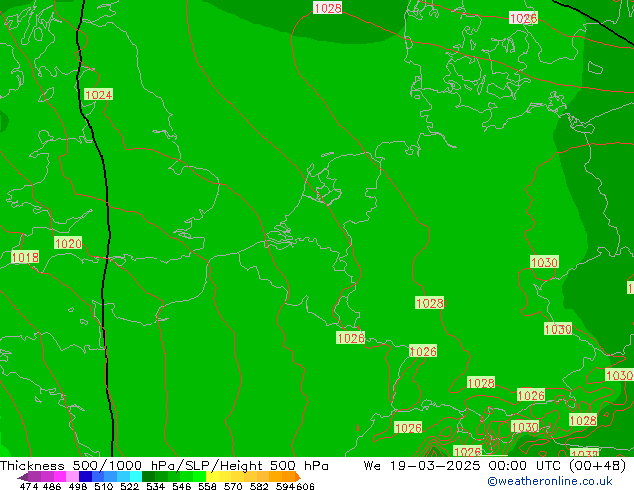634x490 pixels.
Task: Select the forecast offset text '(00+48)'
Action: [x=597, y=465]
